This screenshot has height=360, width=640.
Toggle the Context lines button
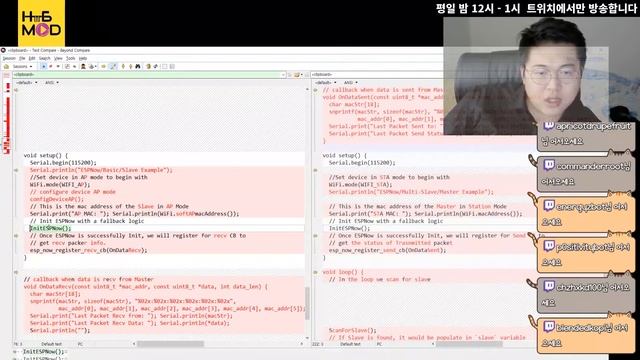click(x=68, y=66)
